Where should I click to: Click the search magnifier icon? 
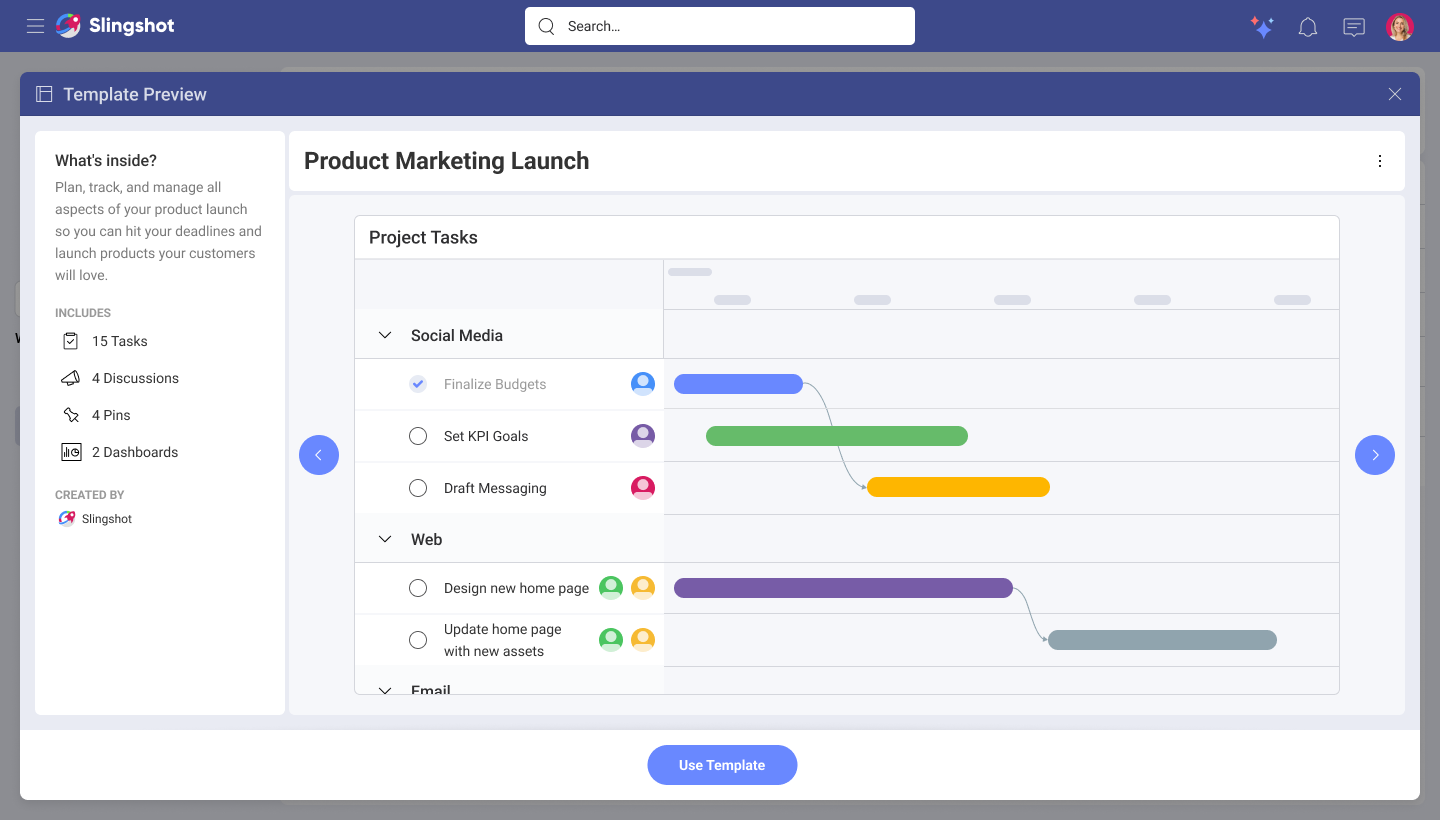pos(546,26)
